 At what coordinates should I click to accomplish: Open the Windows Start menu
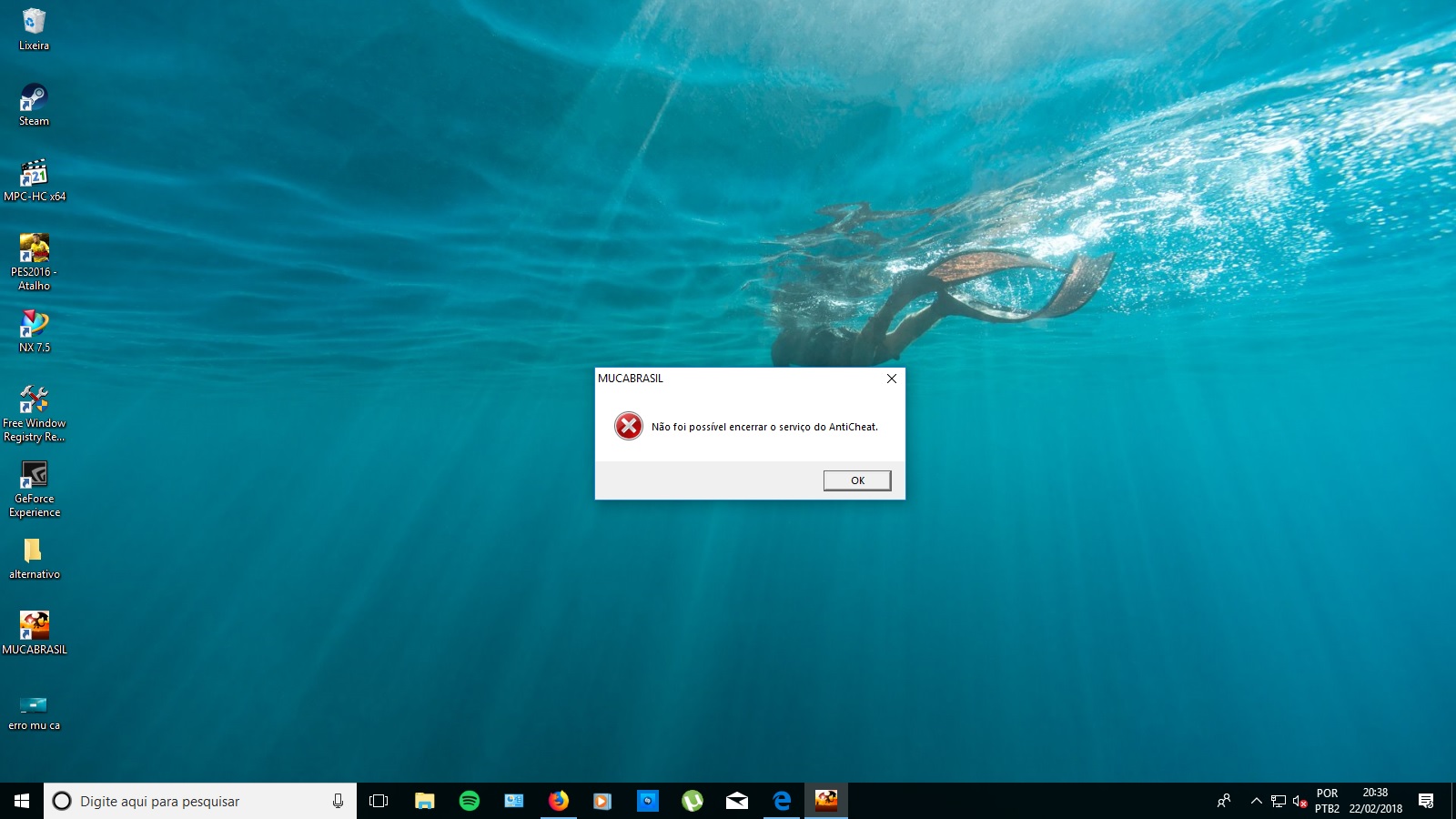pos(22,801)
